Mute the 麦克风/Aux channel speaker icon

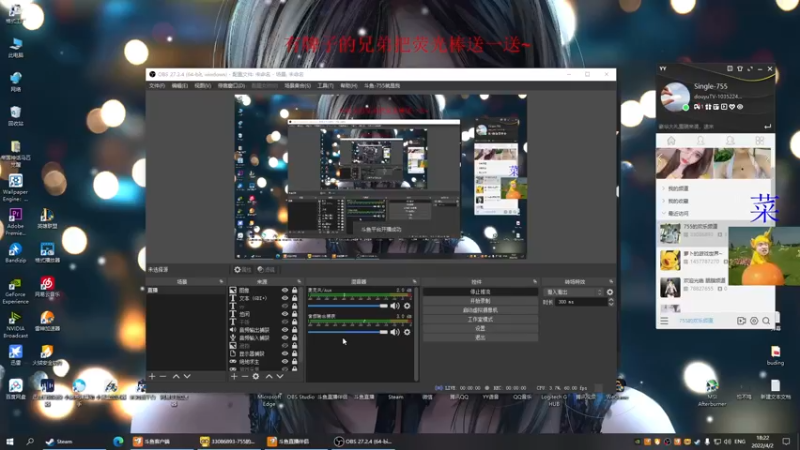point(395,306)
